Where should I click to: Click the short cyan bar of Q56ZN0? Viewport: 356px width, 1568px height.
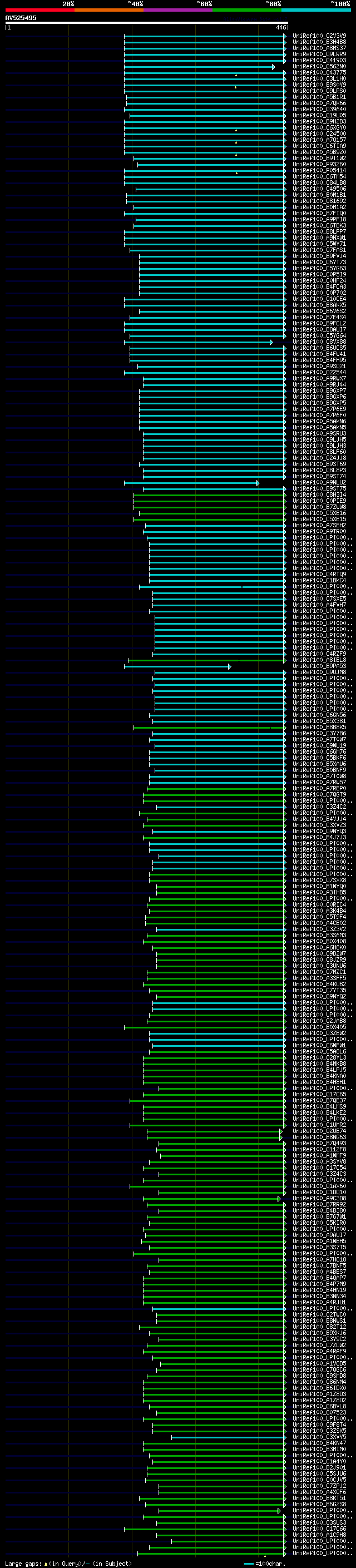point(200,67)
